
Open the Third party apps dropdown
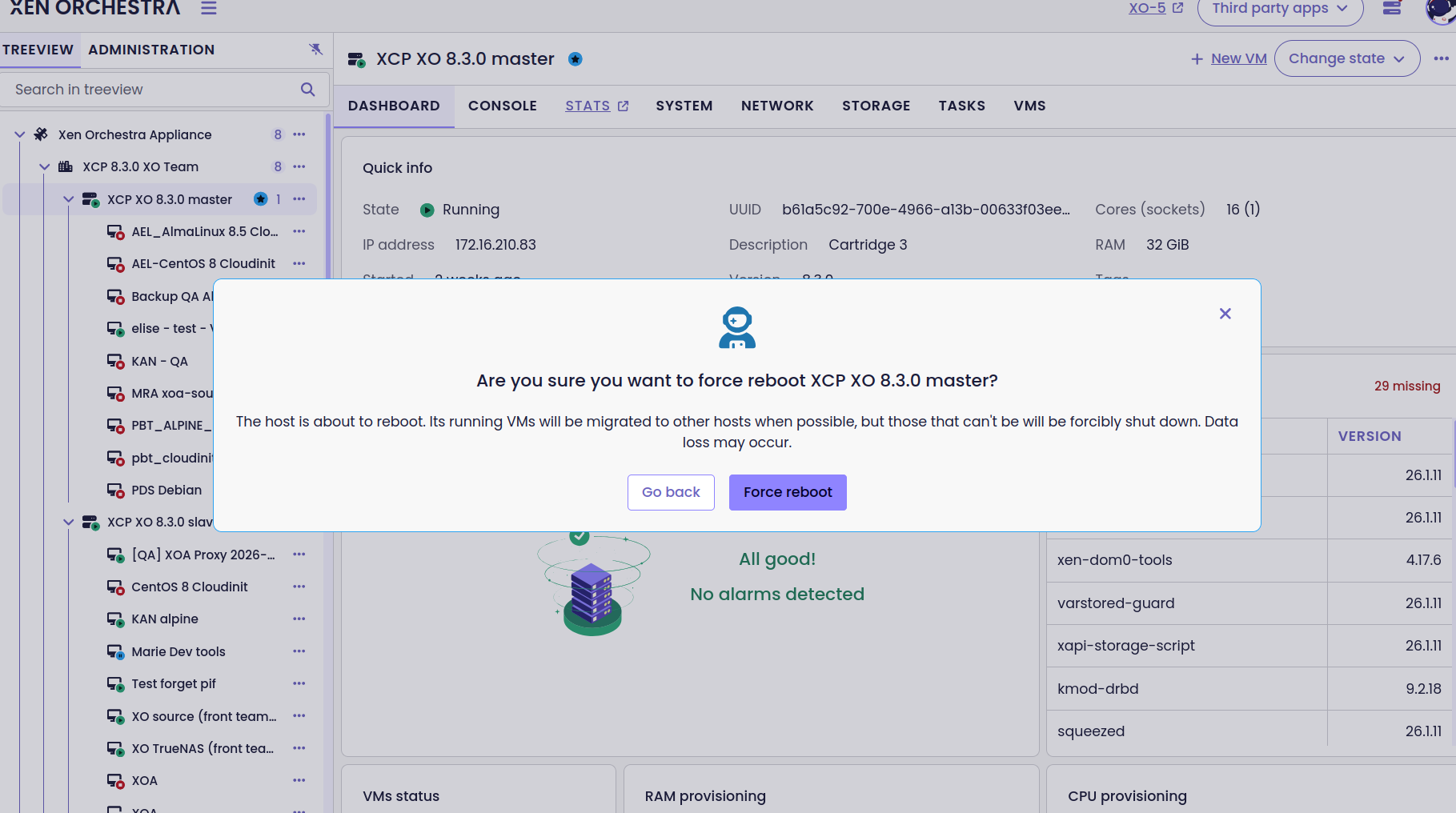click(x=1280, y=10)
